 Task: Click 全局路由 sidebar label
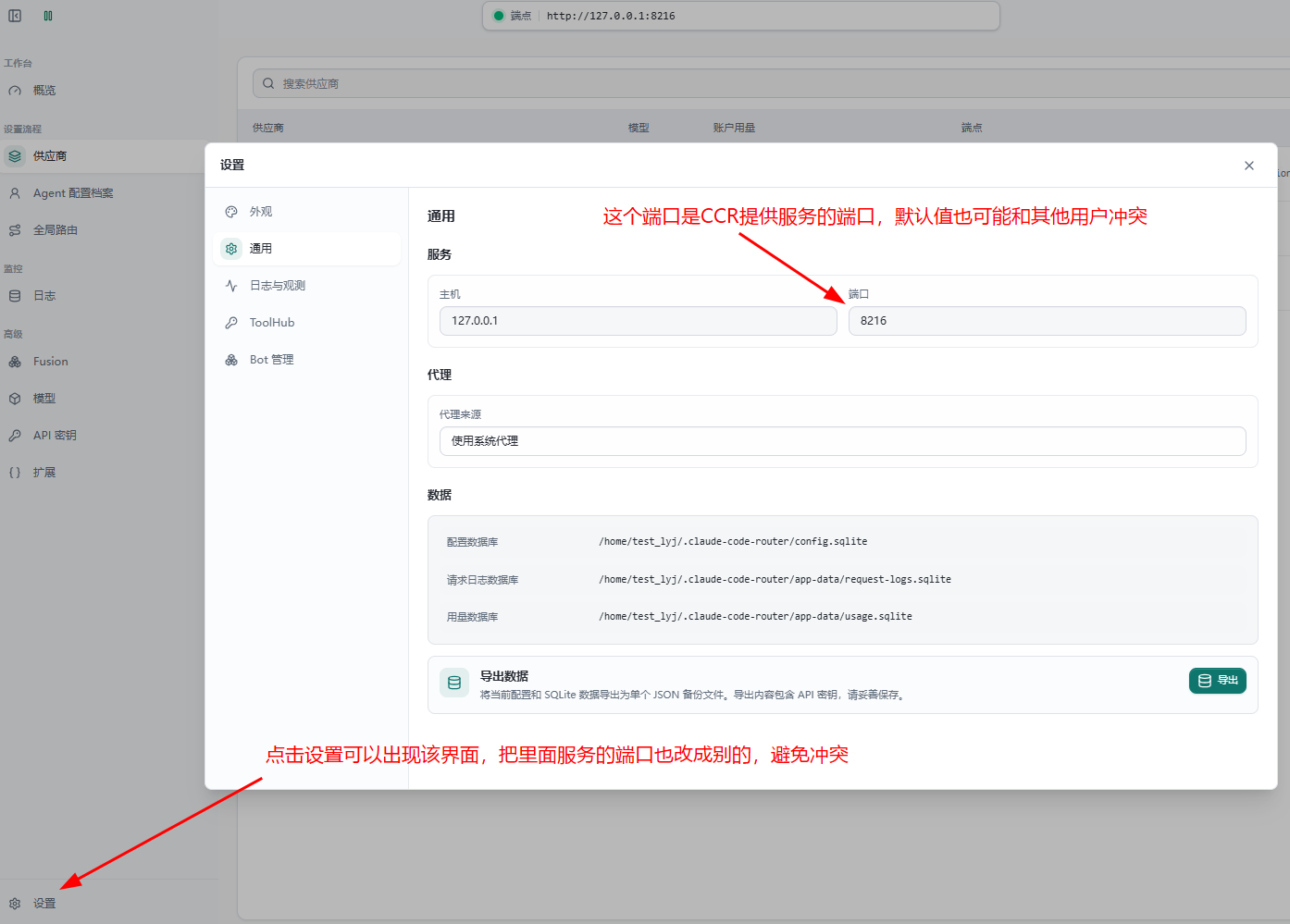point(56,230)
